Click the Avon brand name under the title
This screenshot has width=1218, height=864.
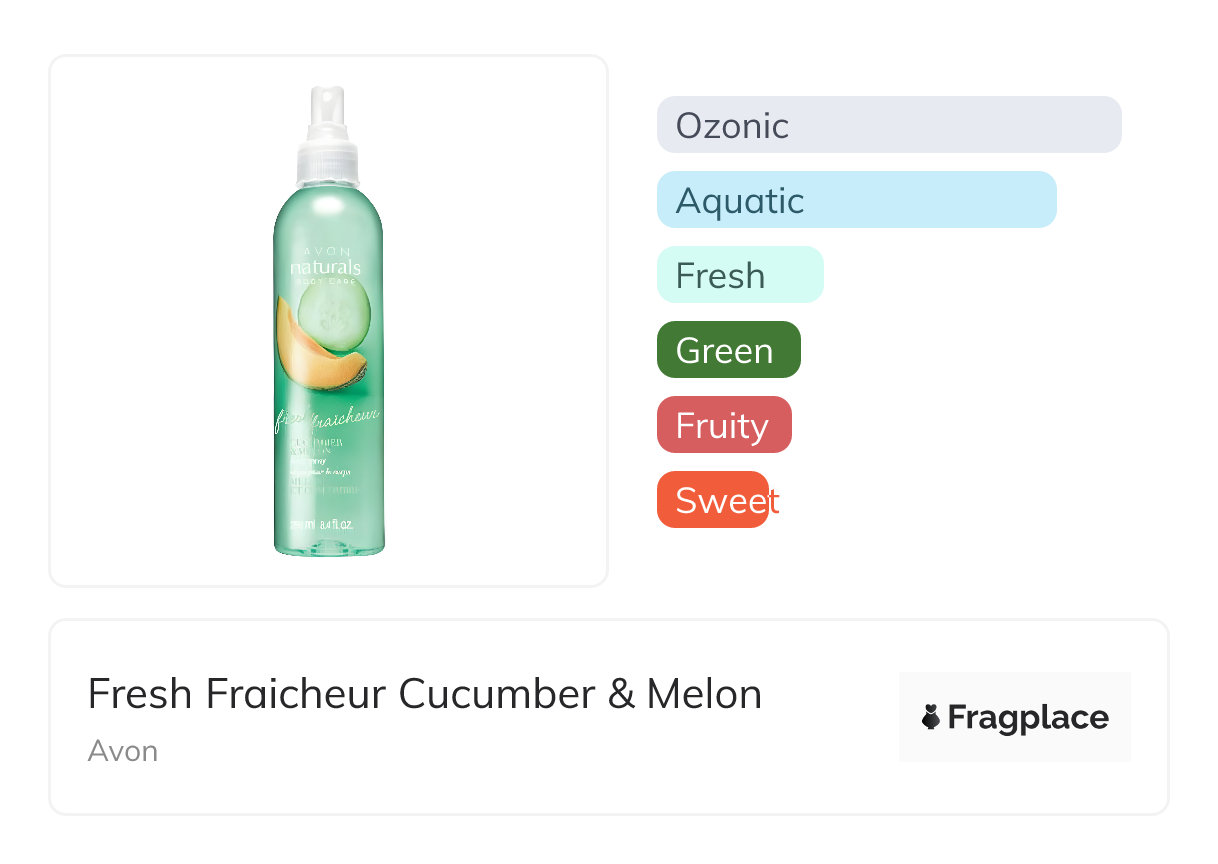pyautogui.click(x=122, y=751)
